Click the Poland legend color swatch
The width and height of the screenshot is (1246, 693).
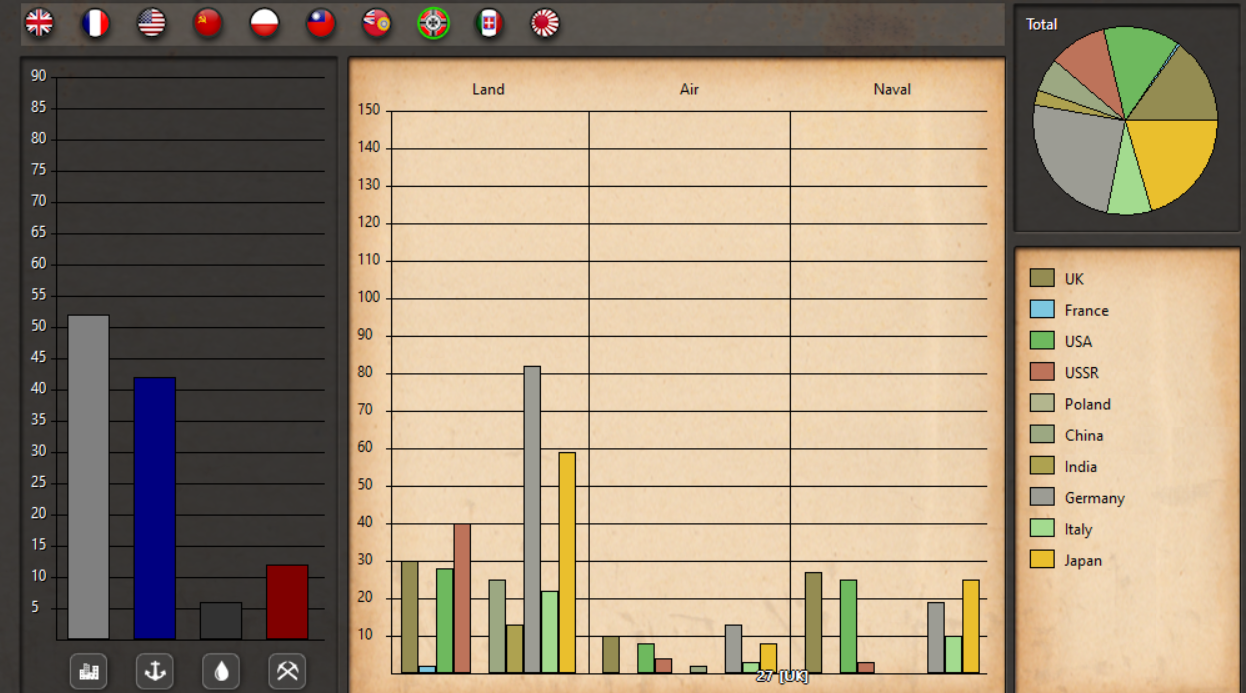tap(1042, 403)
